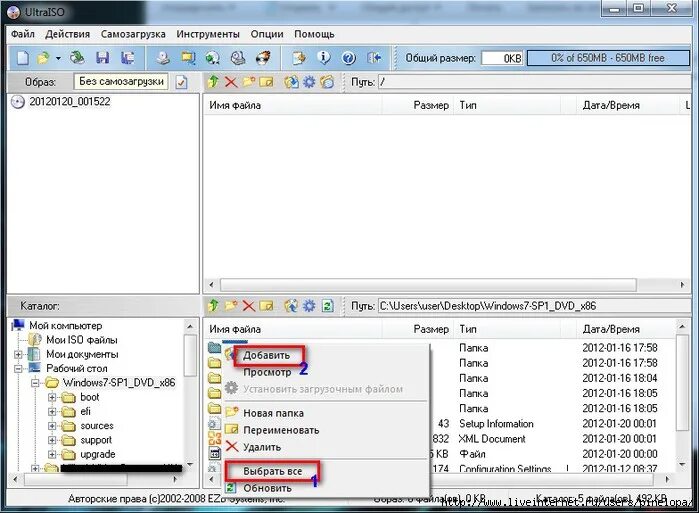The width and height of the screenshot is (699, 513).
Task: Click Up arrow in the Каталог toolbar
Action: (213, 306)
